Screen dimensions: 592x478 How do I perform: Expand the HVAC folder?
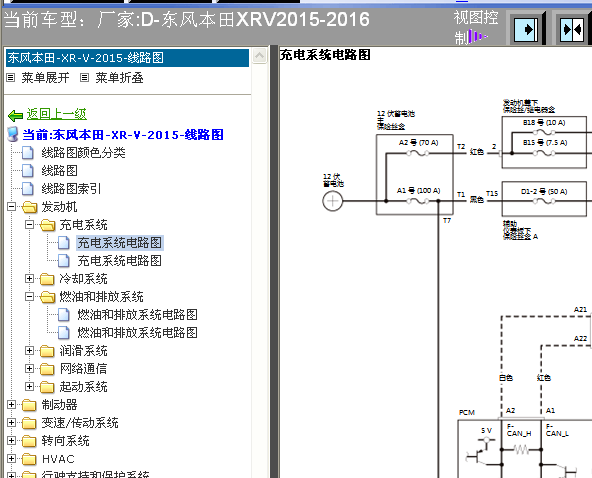(11, 459)
